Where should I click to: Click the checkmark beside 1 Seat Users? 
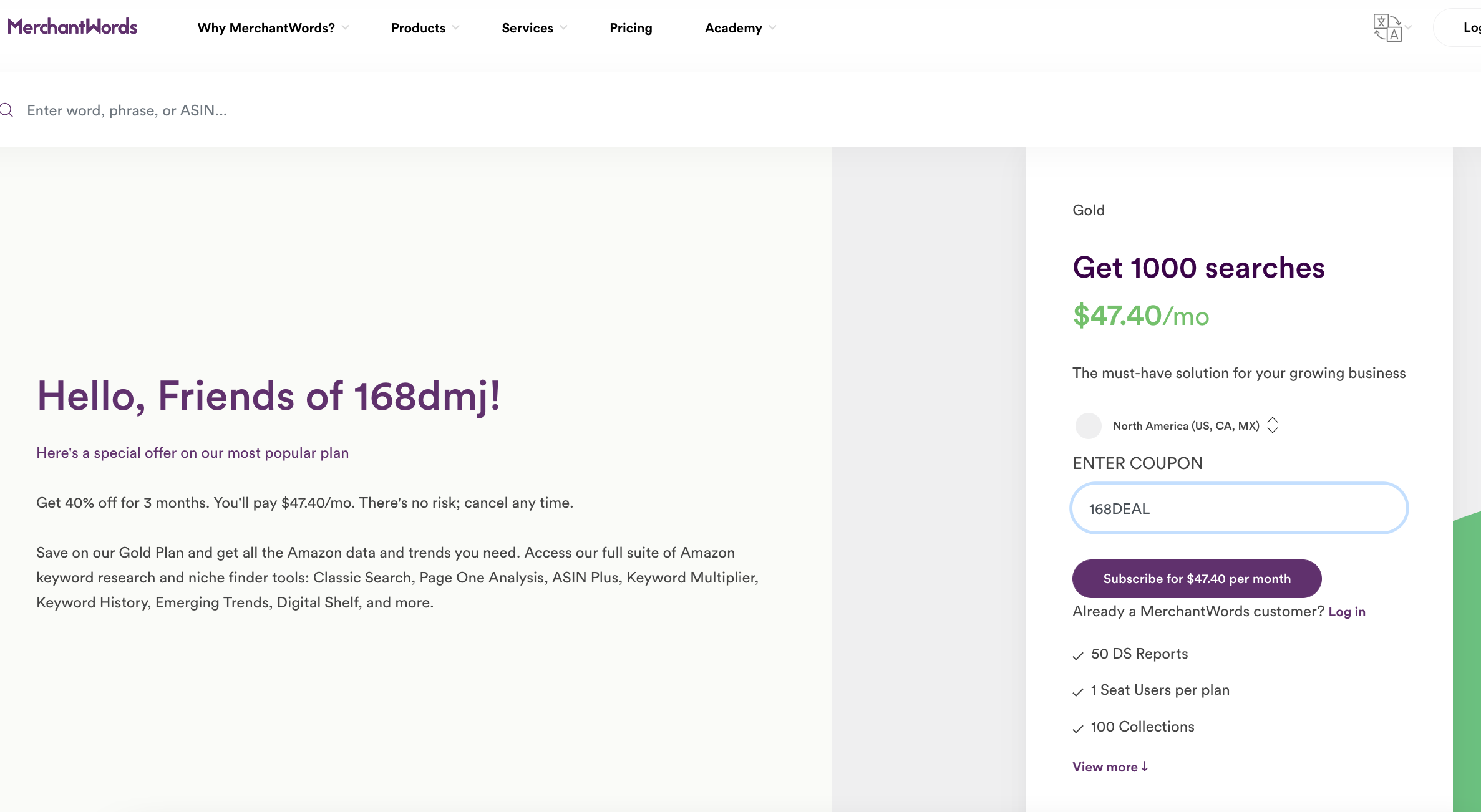[1078, 692]
